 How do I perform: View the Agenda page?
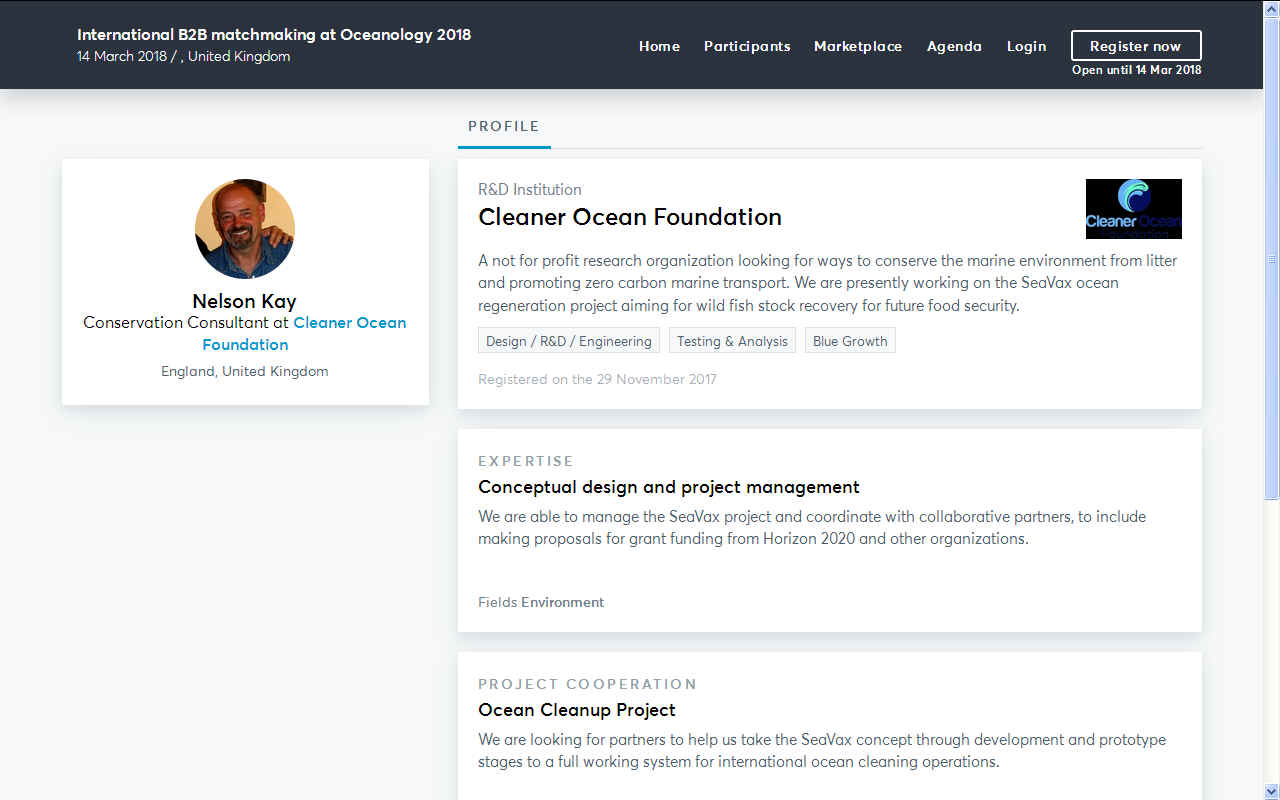click(954, 46)
